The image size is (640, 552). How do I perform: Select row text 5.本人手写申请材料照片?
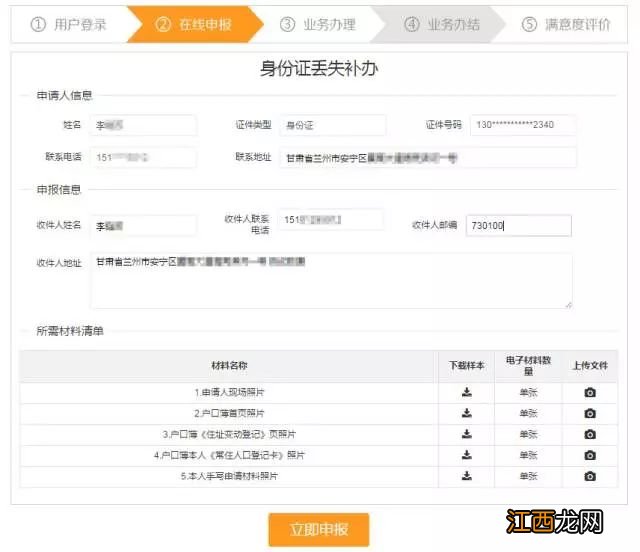[229, 476]
